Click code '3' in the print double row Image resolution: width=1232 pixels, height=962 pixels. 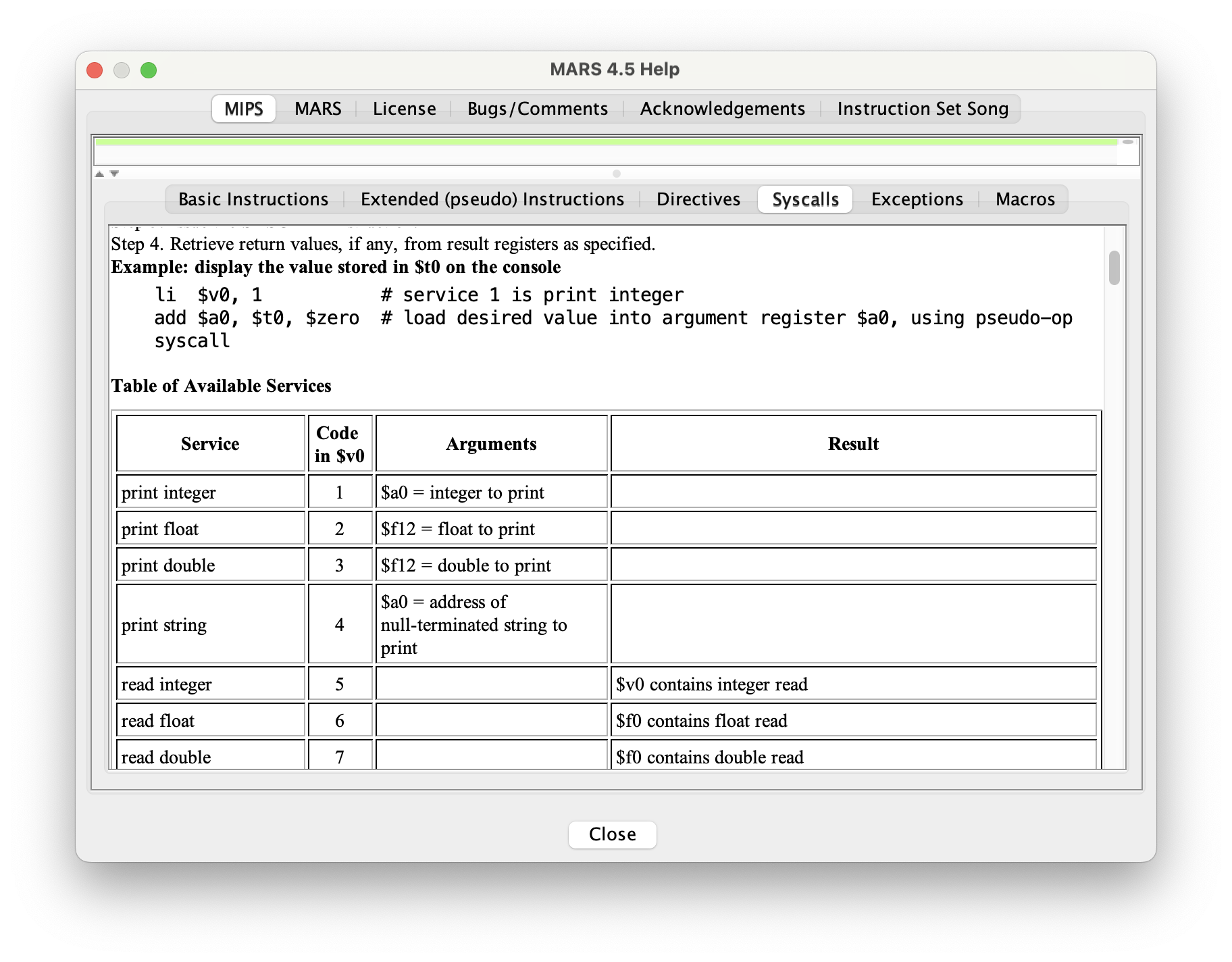click(340, 565)
